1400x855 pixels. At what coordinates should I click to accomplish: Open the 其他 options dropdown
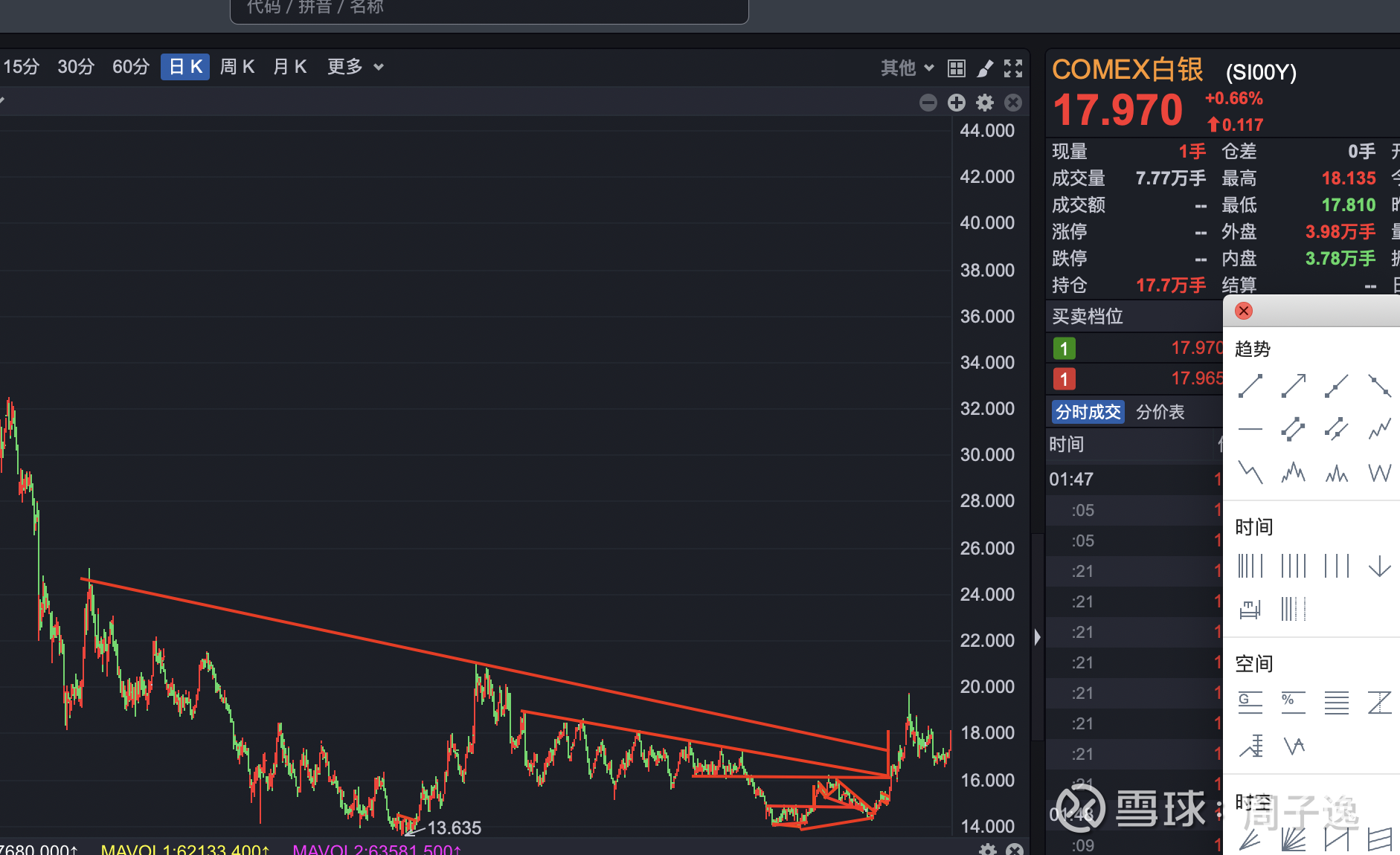point(907,68)
